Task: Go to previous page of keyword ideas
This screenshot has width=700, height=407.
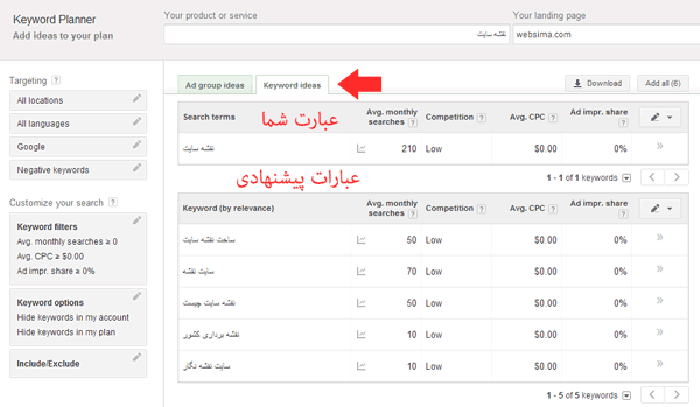Action: click(x=652, y=395)
